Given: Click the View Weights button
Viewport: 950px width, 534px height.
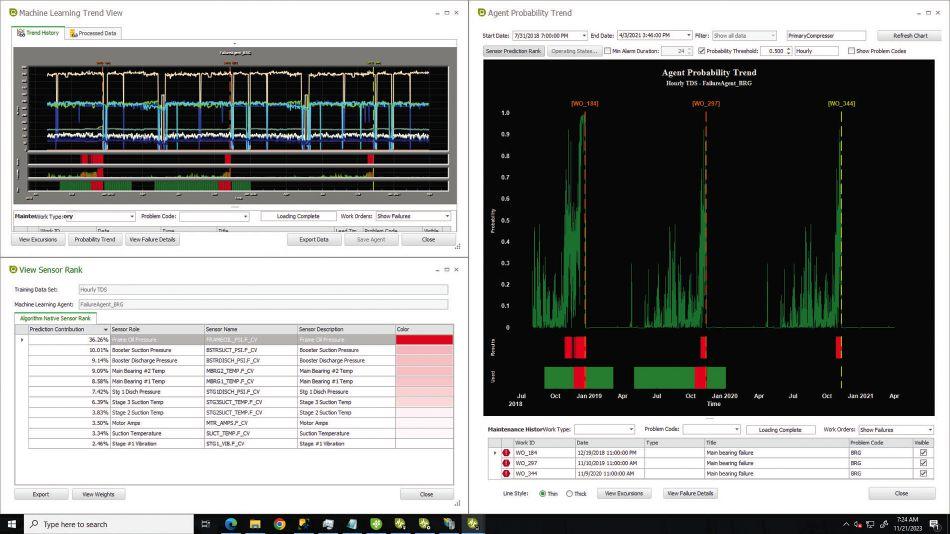Looking at the screenshot, I should [x=98, y=494].
